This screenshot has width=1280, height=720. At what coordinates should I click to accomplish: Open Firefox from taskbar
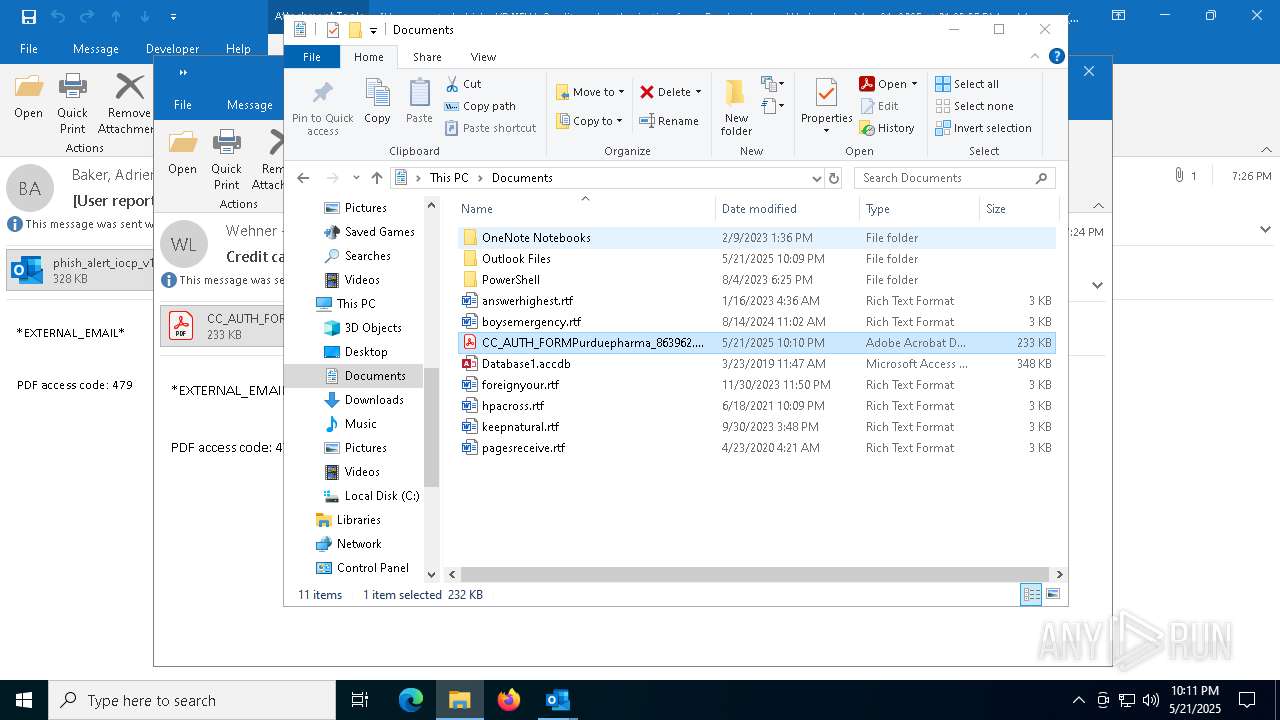[509, 700]
